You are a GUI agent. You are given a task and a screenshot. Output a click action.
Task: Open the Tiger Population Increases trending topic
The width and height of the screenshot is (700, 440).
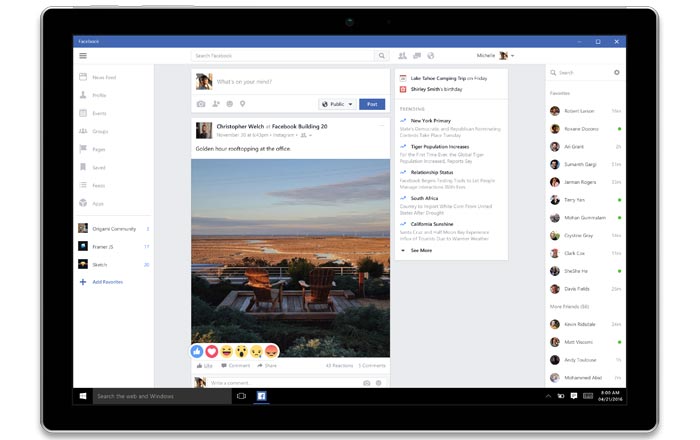[440, 146]
